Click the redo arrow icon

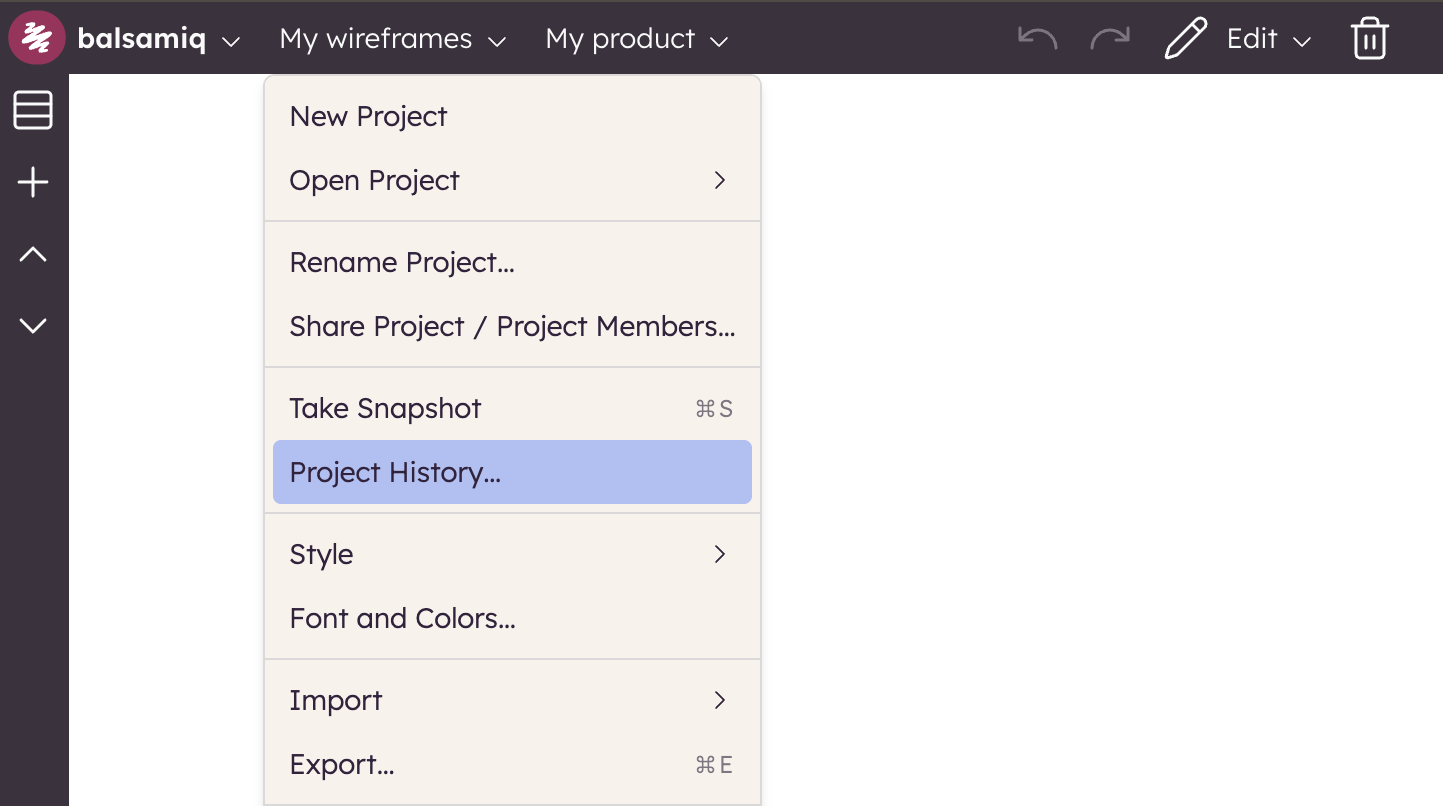[x=1109, y=39]
